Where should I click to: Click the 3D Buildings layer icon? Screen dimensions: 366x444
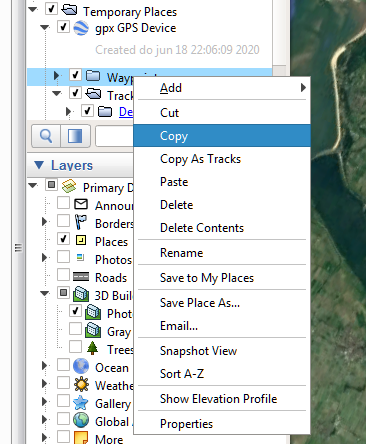click(x=81, y=294)
